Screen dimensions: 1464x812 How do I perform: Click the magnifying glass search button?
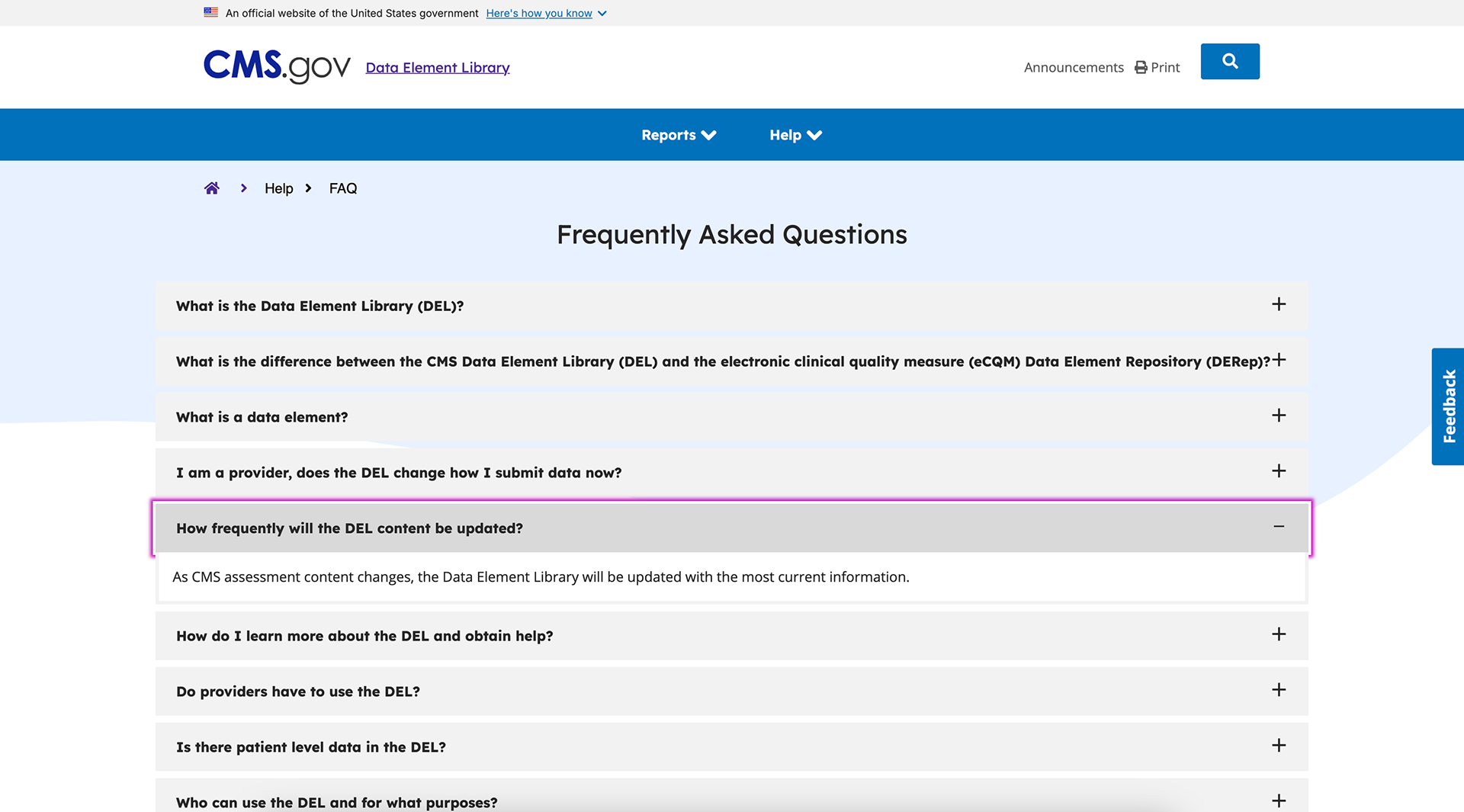pyautogui.click(x=1229, y=61)
